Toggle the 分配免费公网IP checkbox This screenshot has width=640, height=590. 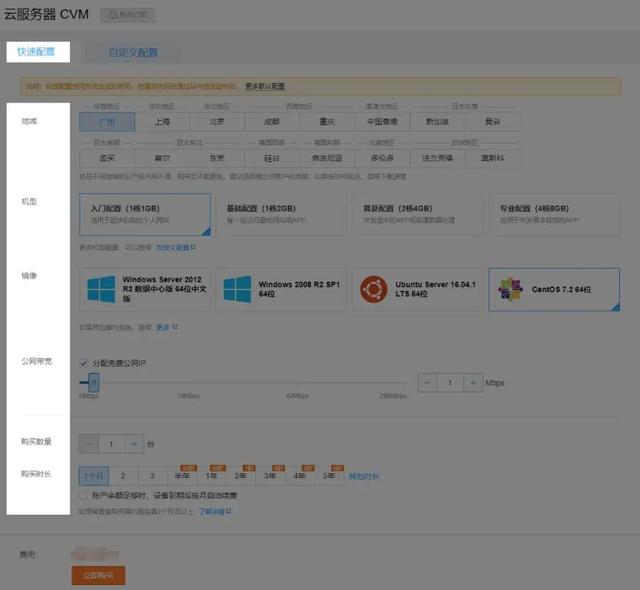point(84,363)
